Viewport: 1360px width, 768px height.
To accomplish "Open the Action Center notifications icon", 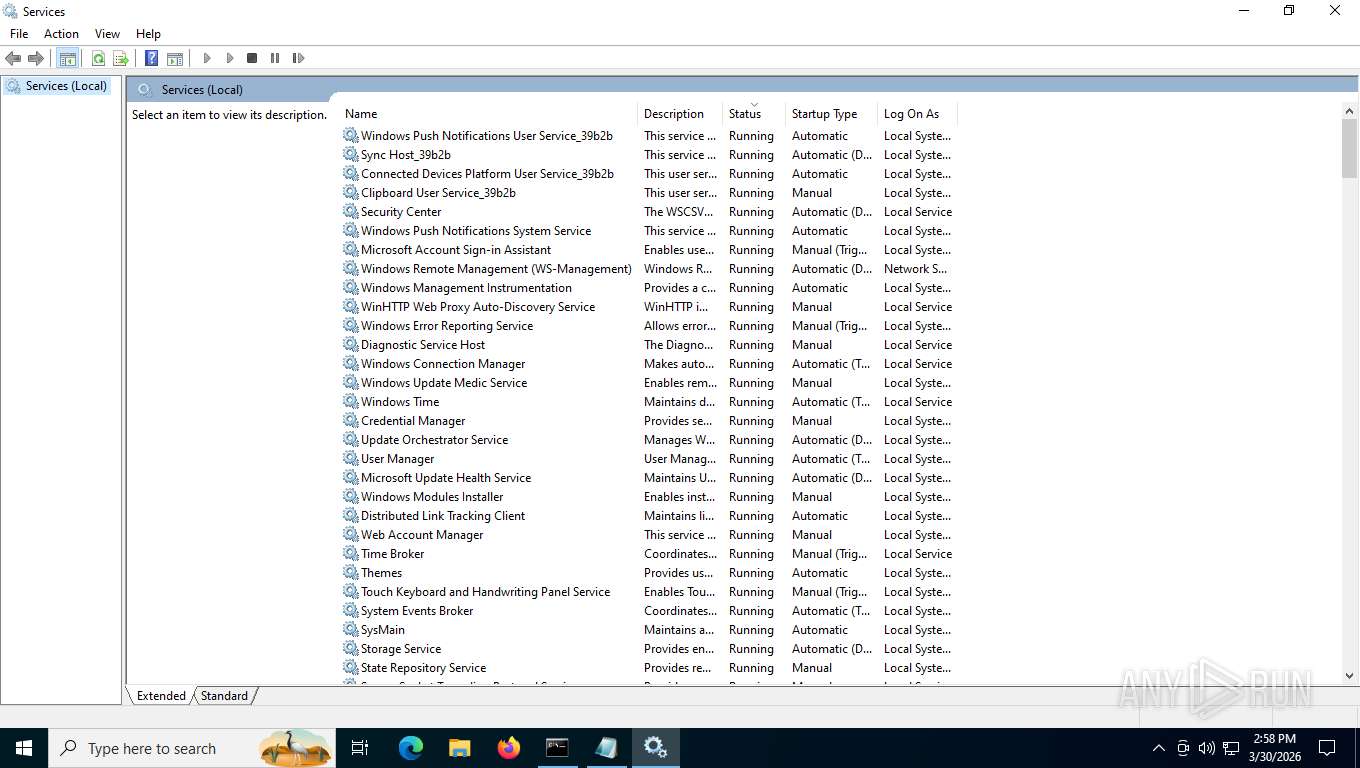I will [1327, 748].
